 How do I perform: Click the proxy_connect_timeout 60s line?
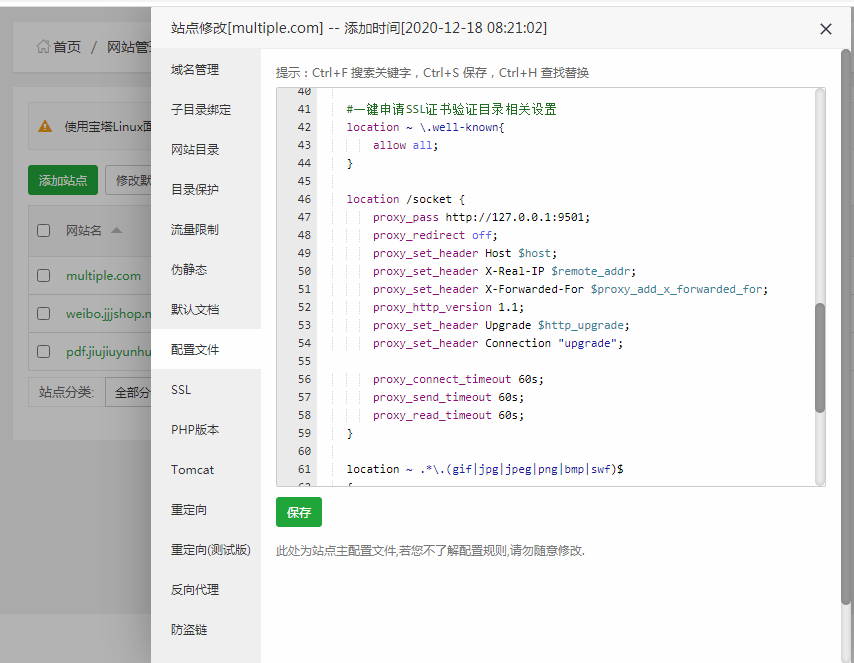[458, 379]
